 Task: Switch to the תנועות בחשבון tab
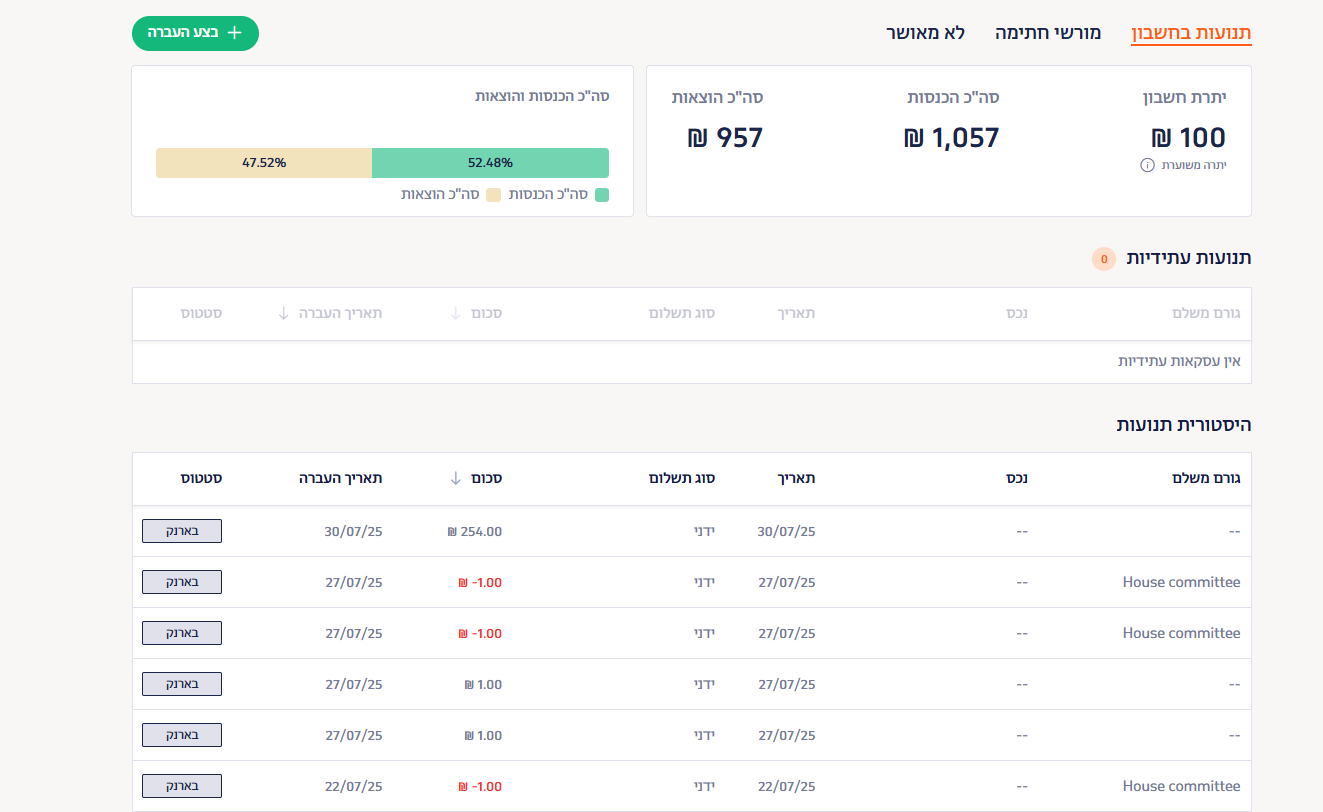pyautogui.click(x=1191, y=33)
